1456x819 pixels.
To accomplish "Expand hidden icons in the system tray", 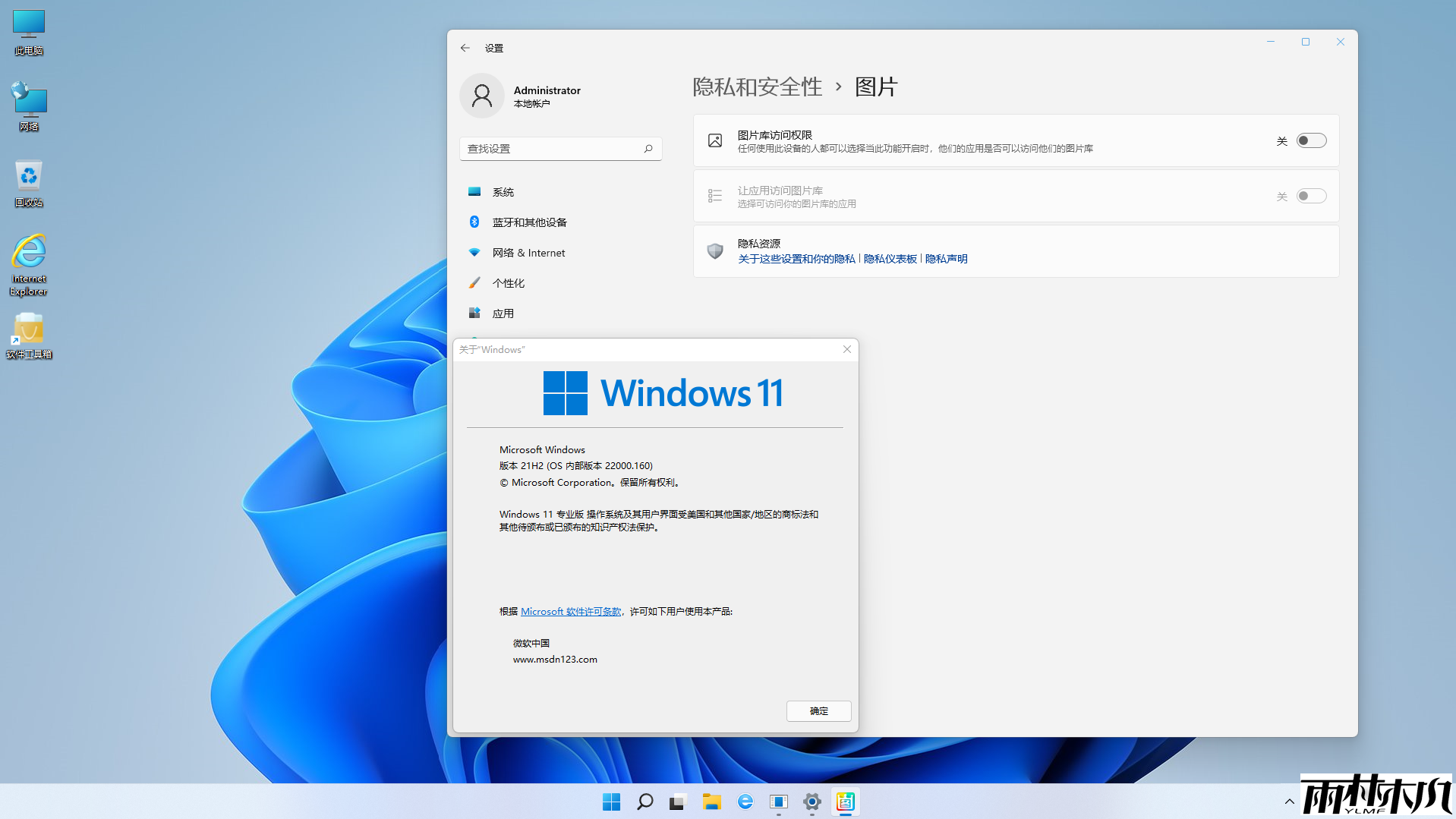I will click(1288, 802).
